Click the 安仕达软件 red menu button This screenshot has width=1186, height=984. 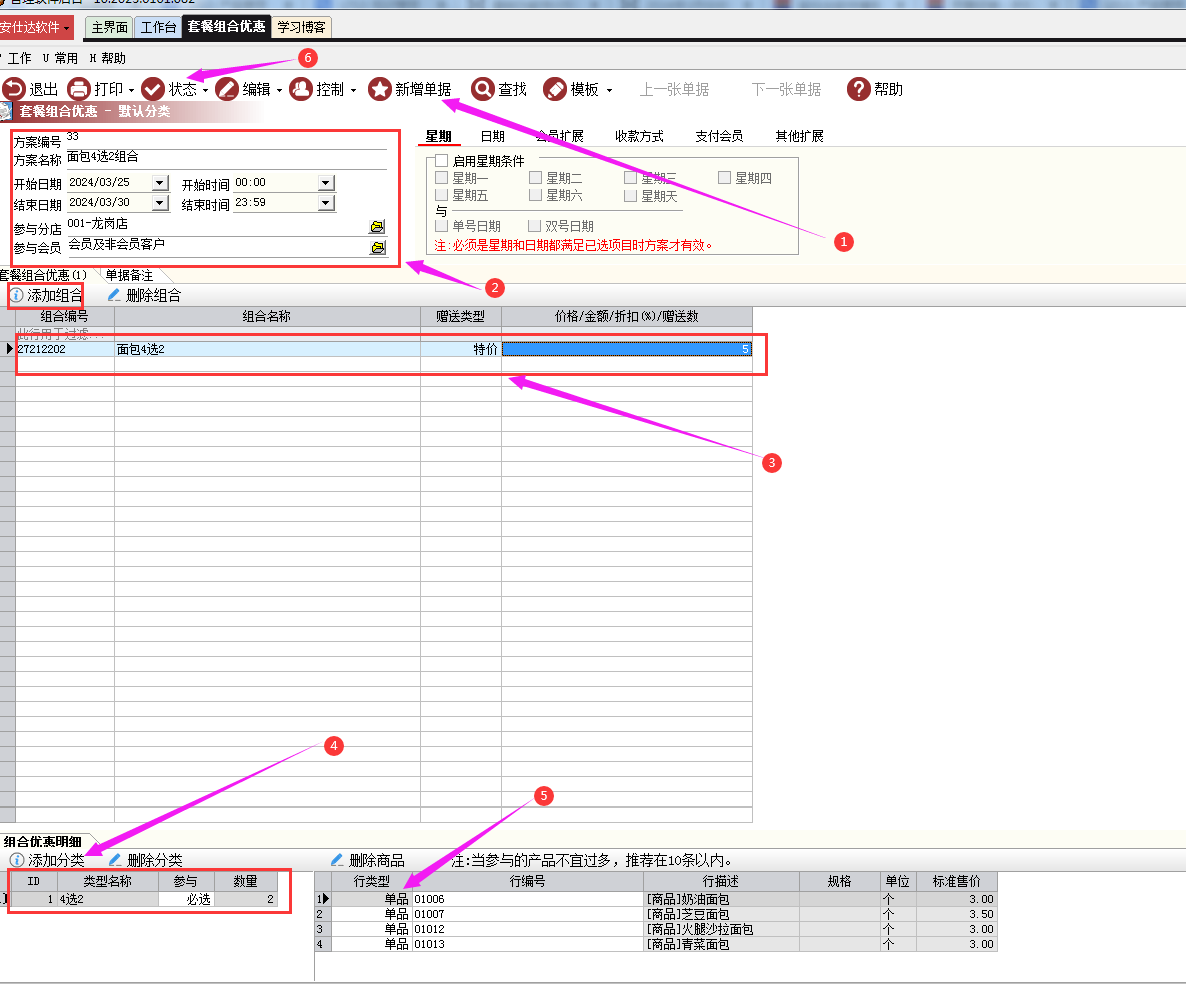36,28
